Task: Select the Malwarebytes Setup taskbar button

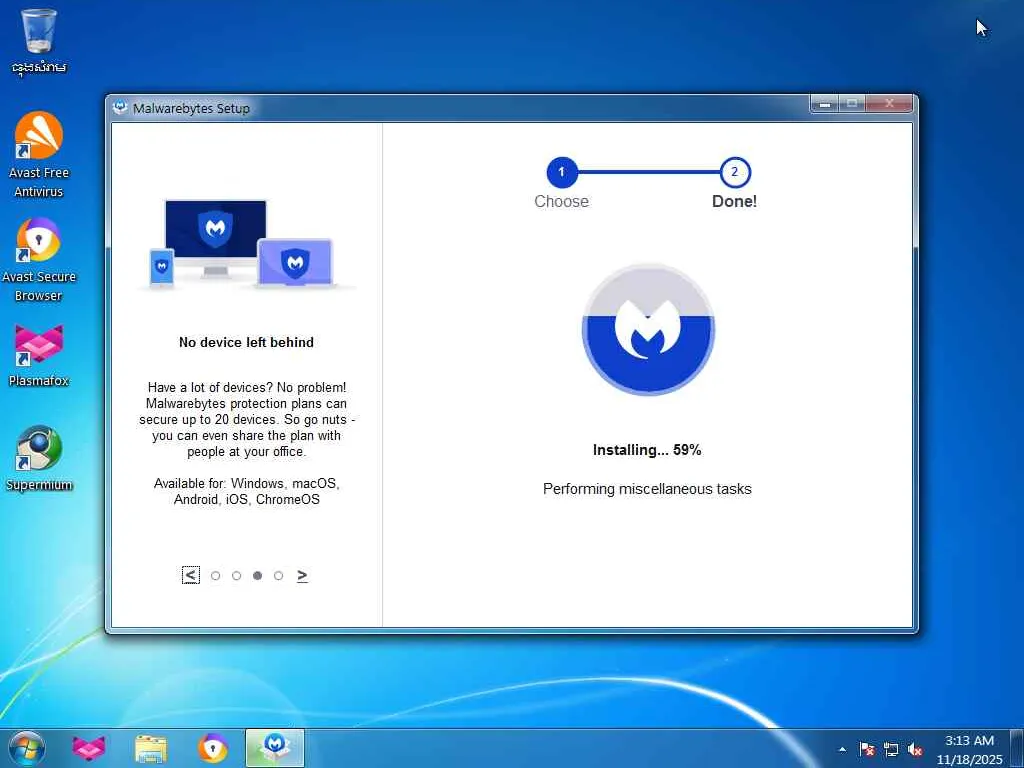Action: [x=275, y=748]
